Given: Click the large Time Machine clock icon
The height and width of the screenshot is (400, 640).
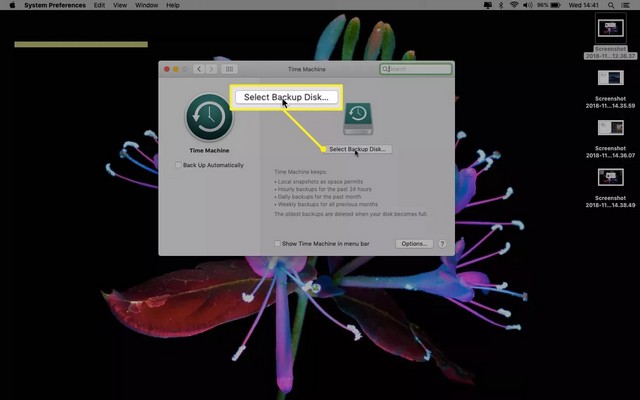Looking at the screenshot, I should pos(209,119).
